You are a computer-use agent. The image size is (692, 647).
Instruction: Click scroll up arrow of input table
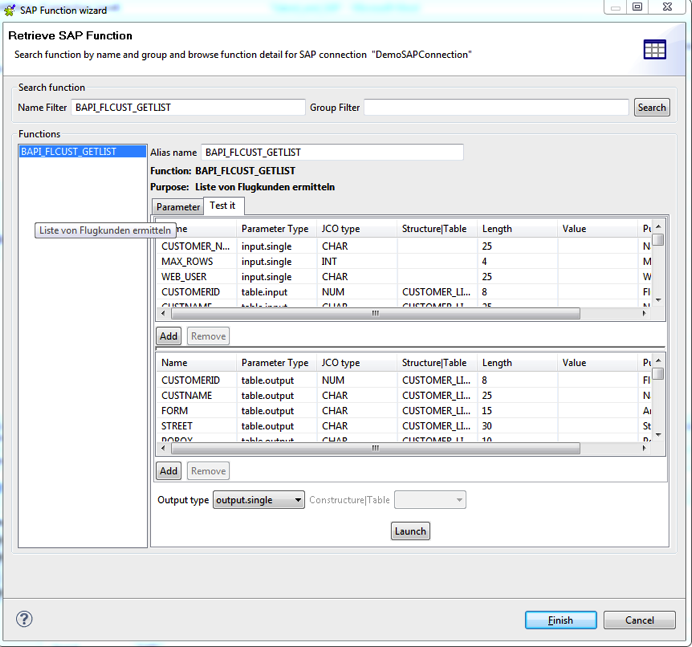pyautogui.click(x=658, y=226)
